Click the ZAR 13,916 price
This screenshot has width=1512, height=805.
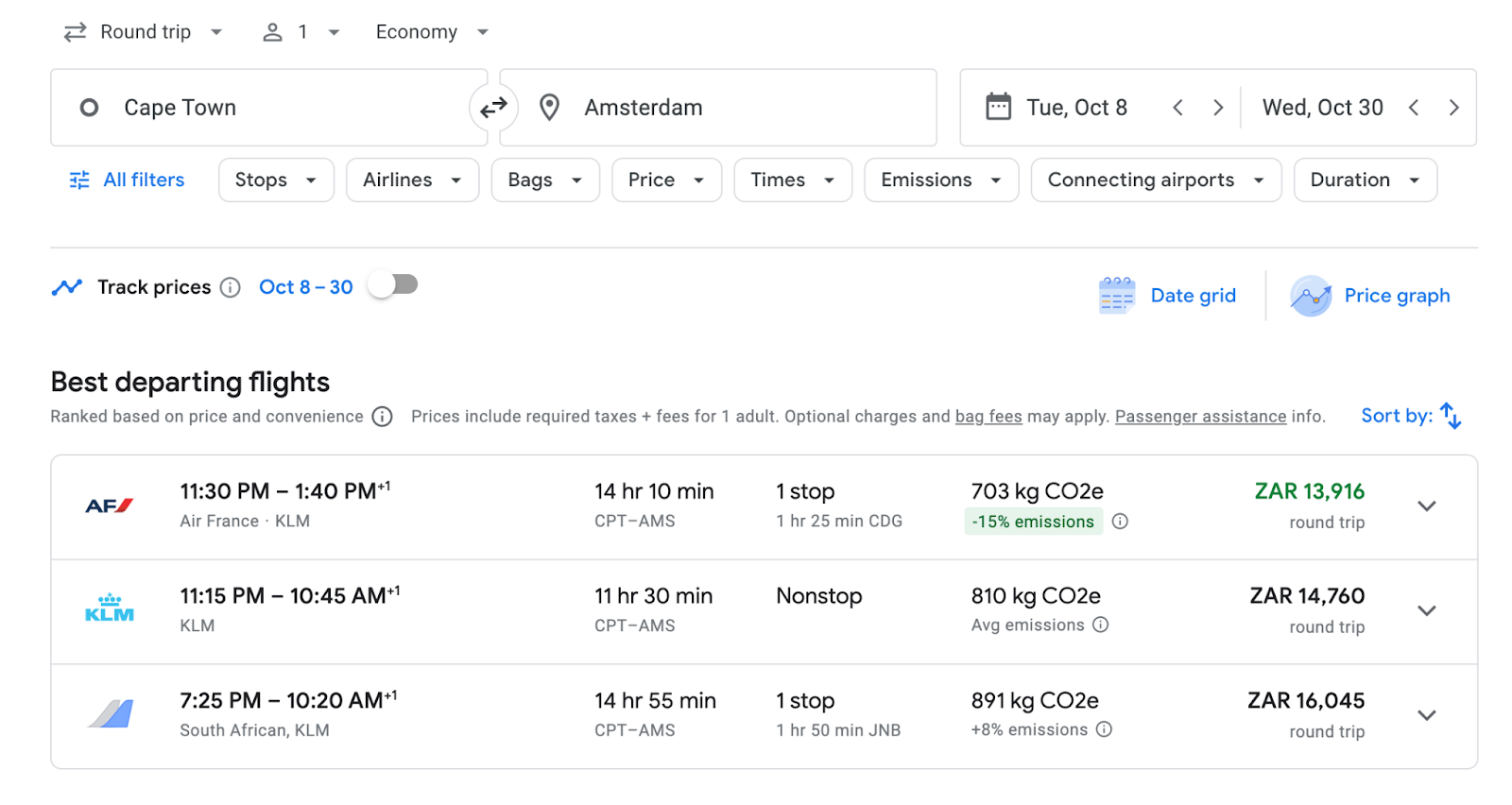pyautogui.click(x=1310, y=491)
